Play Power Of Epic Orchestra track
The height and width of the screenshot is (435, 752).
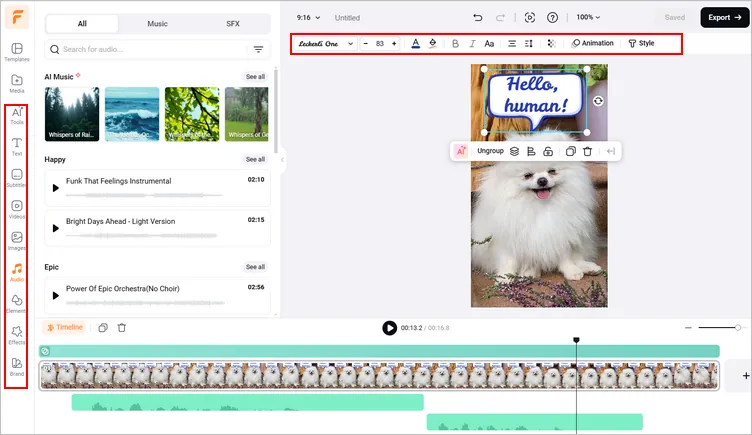point(56,295)
